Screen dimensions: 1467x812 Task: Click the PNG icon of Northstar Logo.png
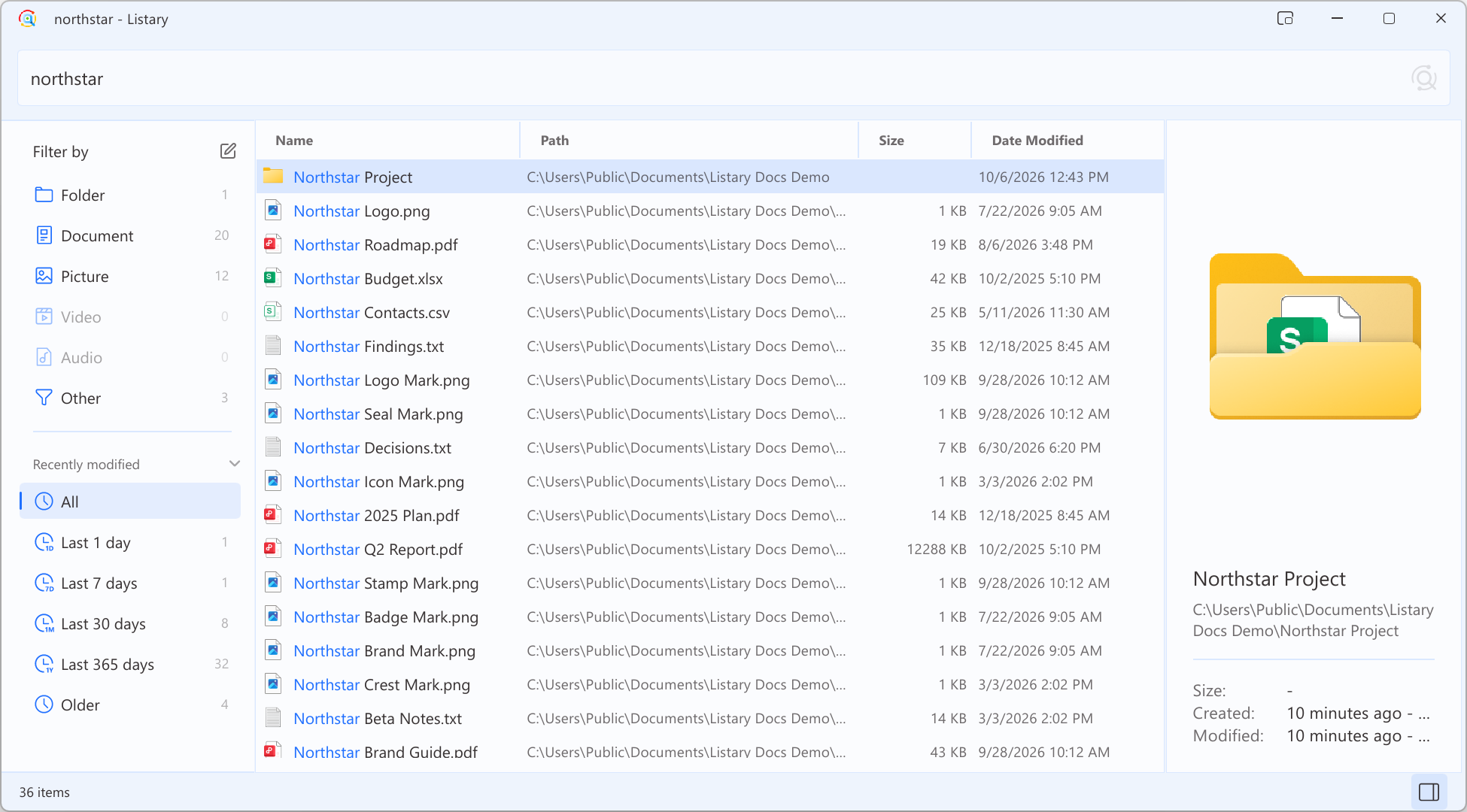(x=273, y=211)
